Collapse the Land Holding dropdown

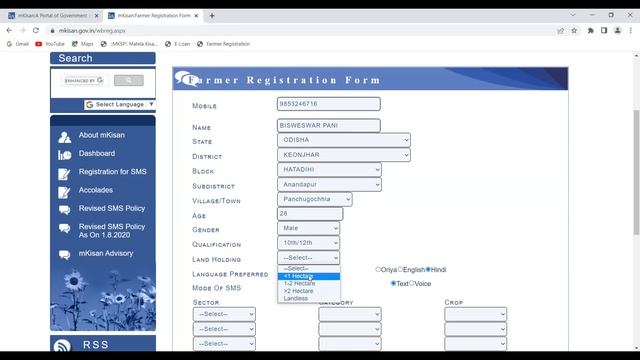(x=308, y=258)
